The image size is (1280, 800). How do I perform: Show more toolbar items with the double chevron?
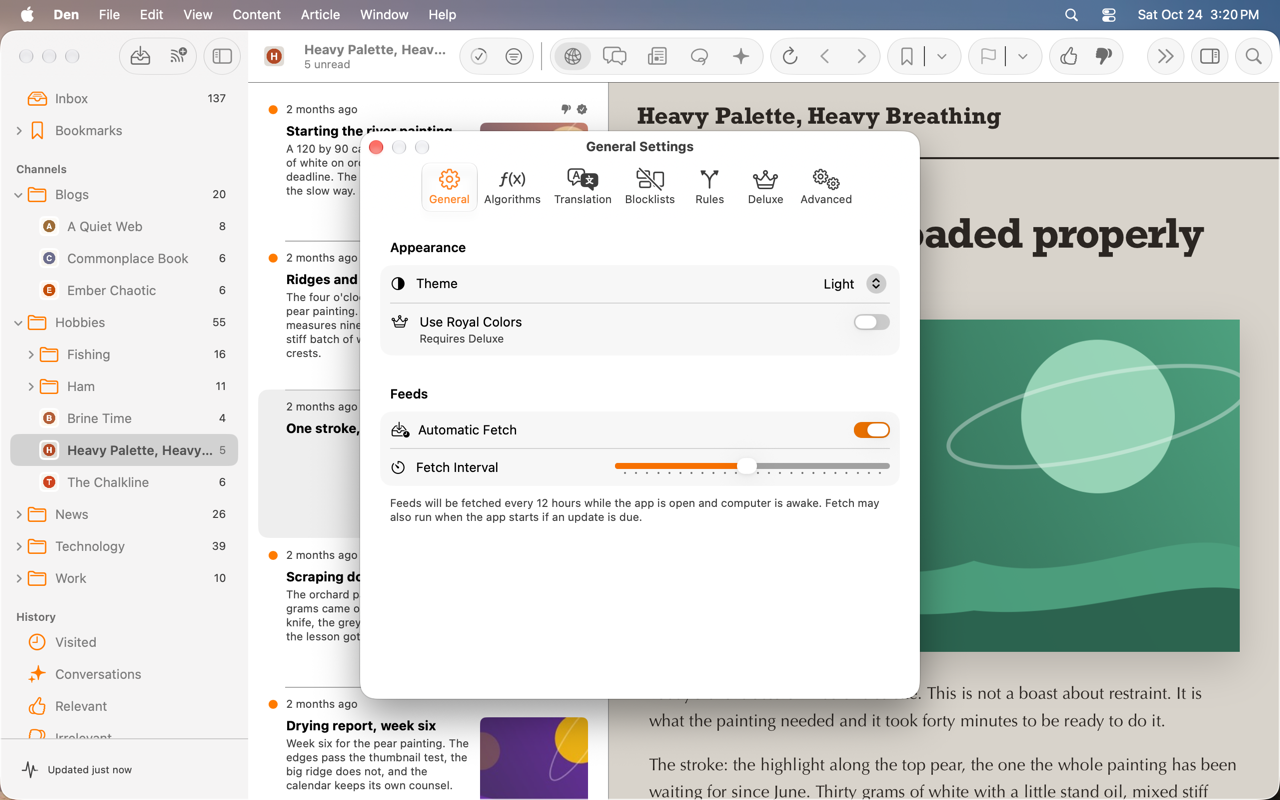pos(1165,57)
